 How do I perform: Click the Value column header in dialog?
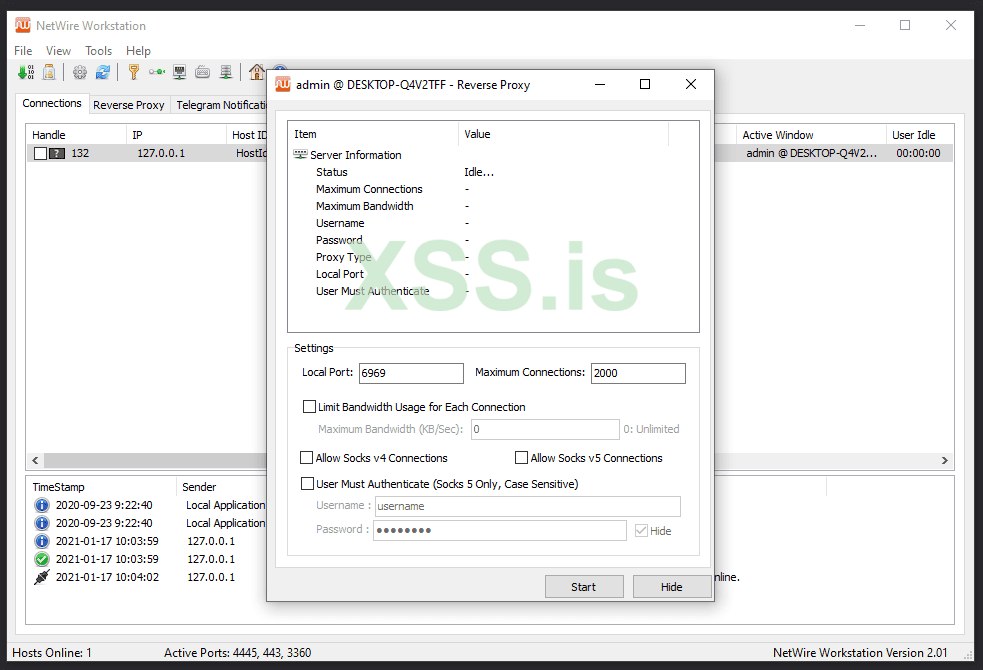click(564, 134)
